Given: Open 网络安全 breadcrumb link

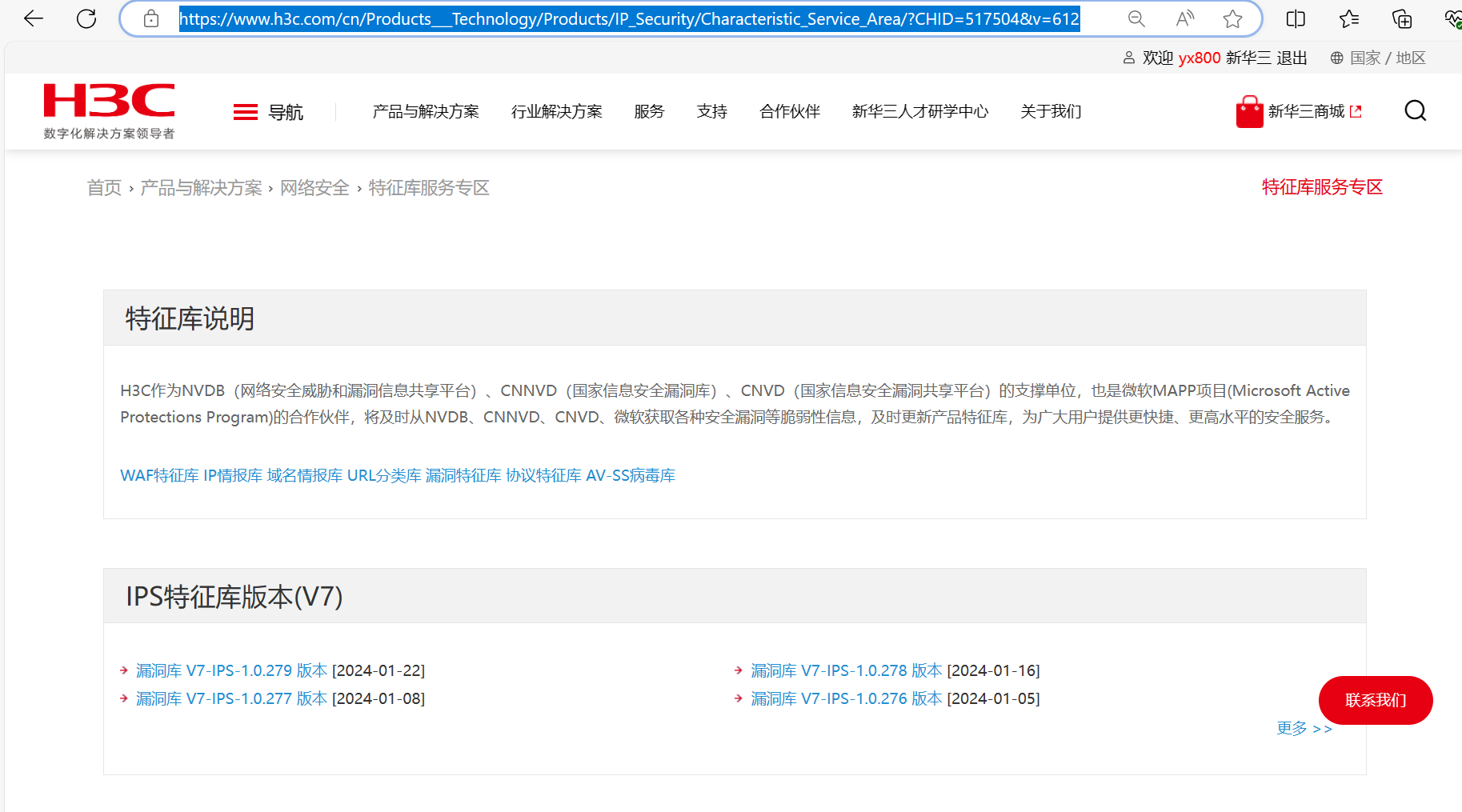Looking at the screenshot, I should (314, 188).
